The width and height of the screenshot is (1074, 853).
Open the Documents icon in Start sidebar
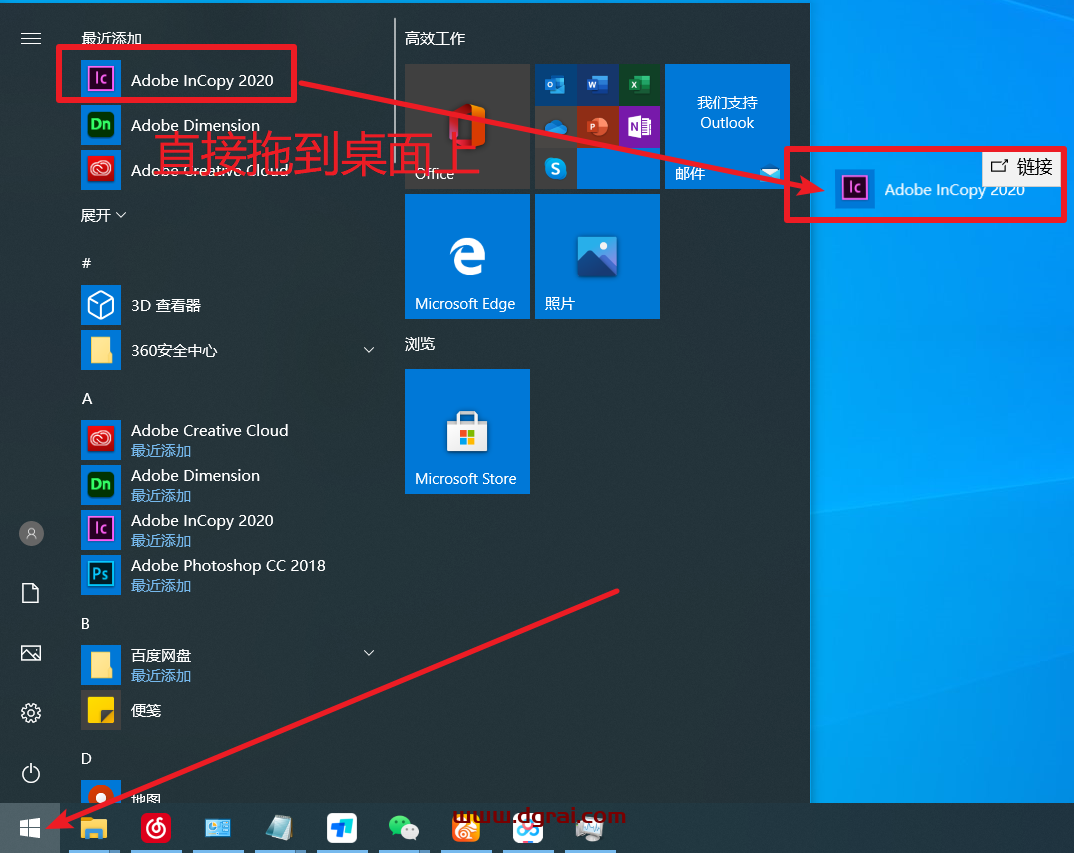point(31,593)
